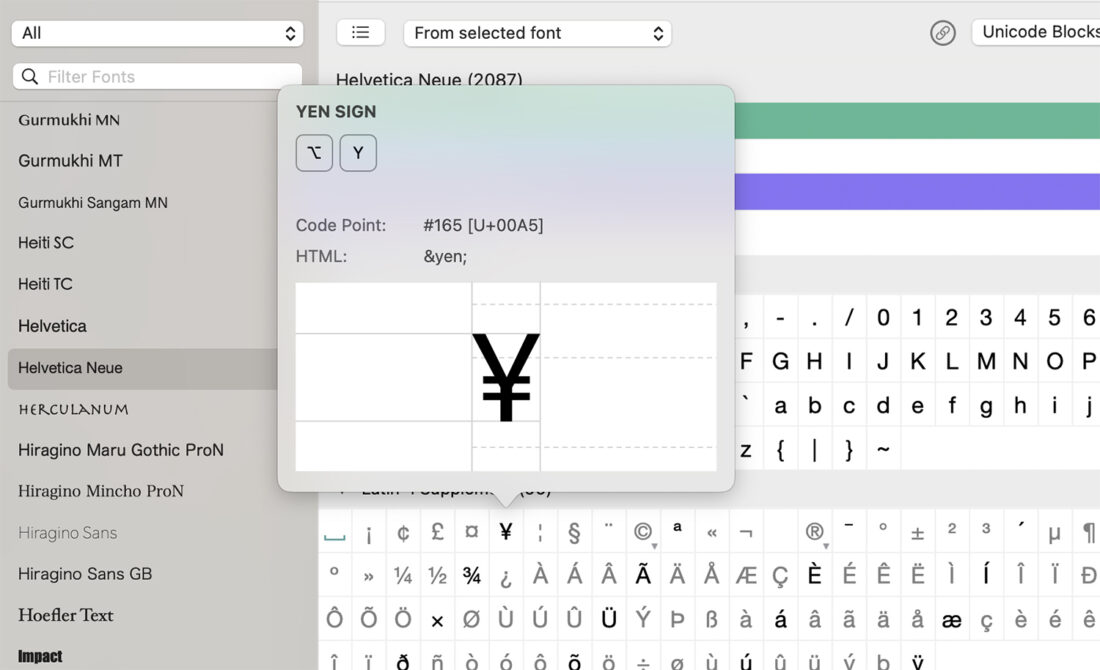Select the pound sign glyph in the grid
This screenshot has height=670, width=1100.
click(x=437, y=531)
